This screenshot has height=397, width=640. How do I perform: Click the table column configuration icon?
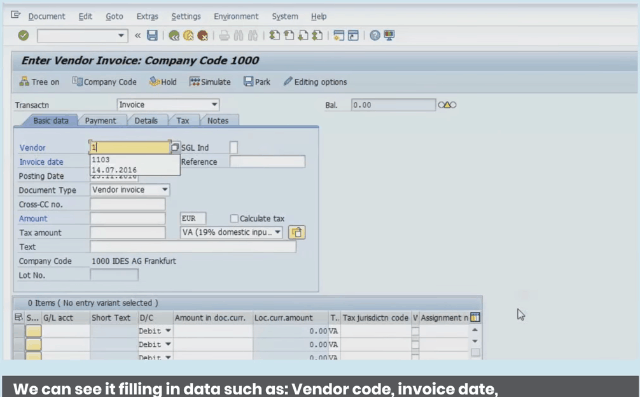click(475, 317)
